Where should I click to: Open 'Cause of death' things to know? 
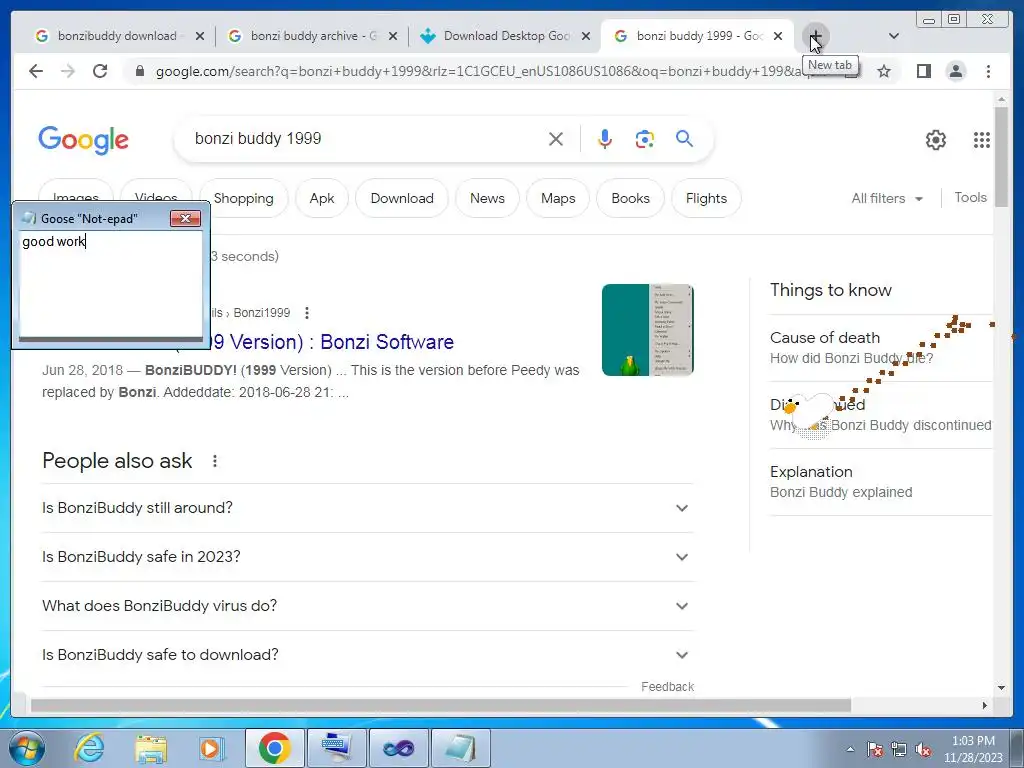pyautogui.click(x=880, y=347)
